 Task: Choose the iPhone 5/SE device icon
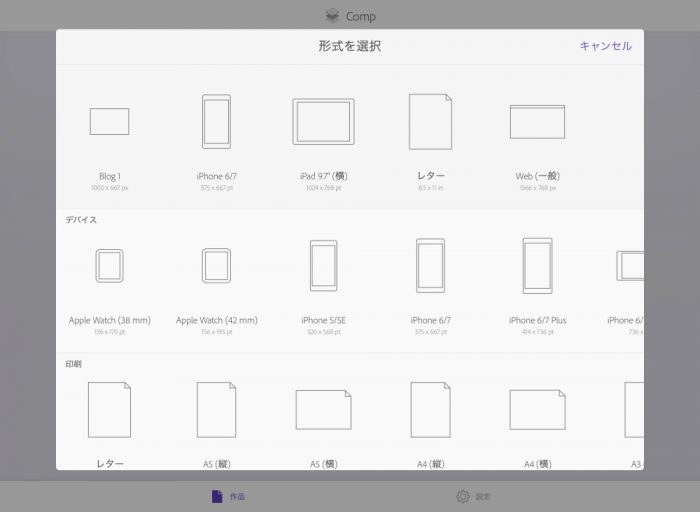point(324,266)
